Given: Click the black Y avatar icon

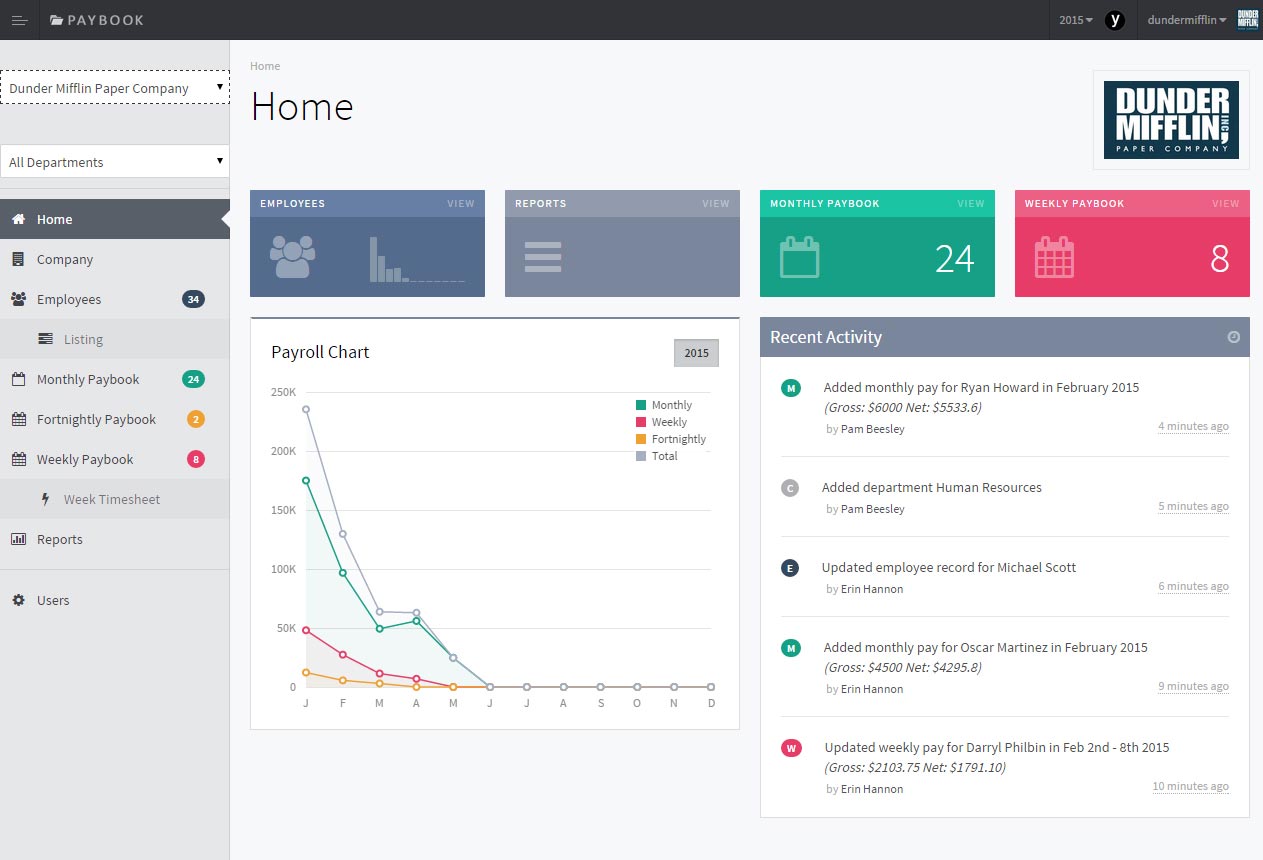Looking at the screenshot, I should [1115, 20].
